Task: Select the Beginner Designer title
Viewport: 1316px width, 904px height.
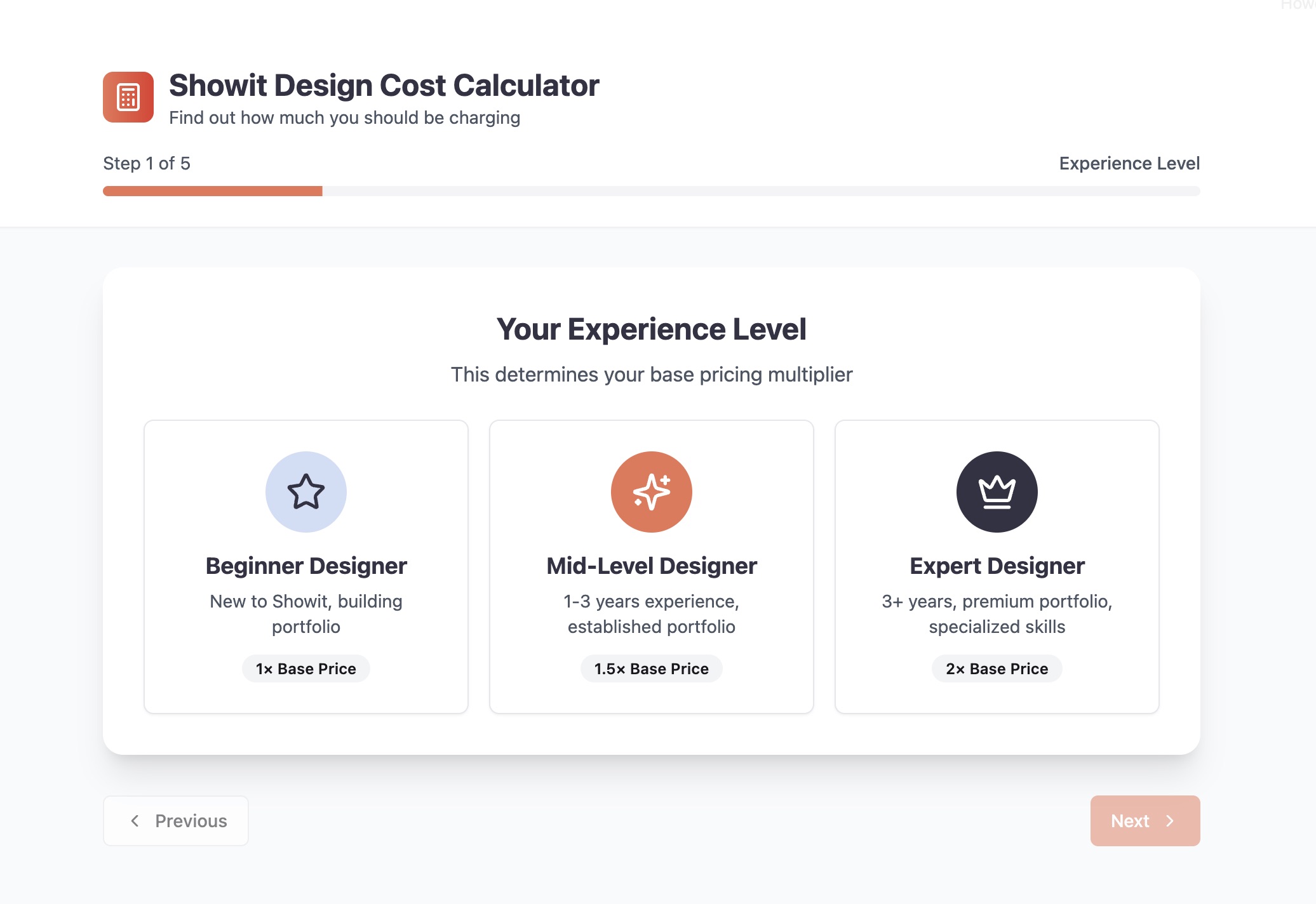Action: point(306,566)
